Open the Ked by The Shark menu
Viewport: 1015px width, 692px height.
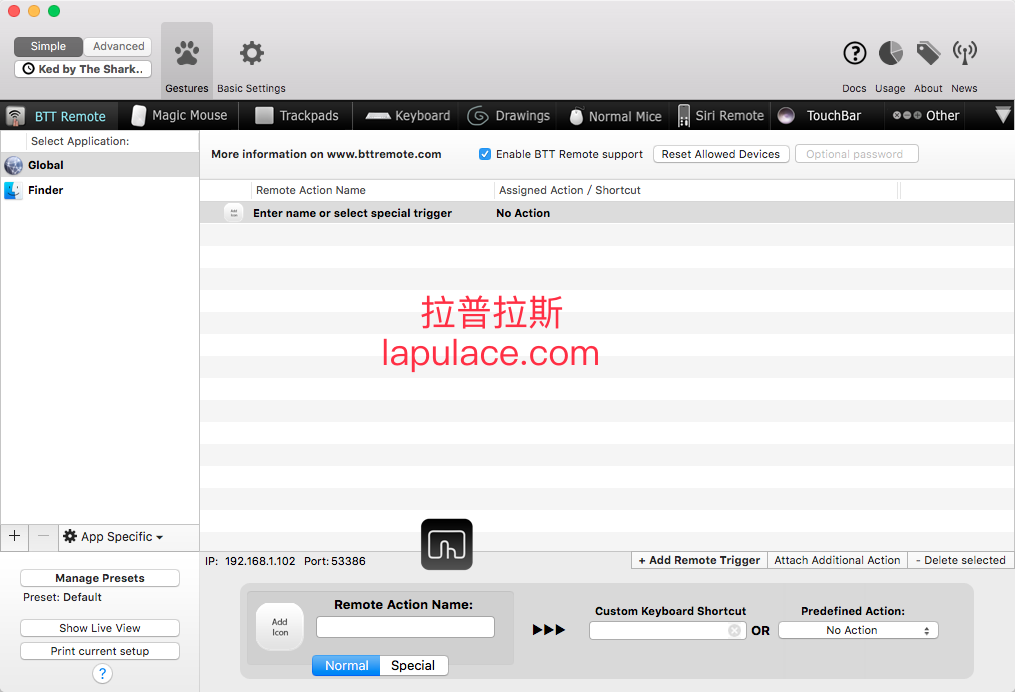(83, 69)
